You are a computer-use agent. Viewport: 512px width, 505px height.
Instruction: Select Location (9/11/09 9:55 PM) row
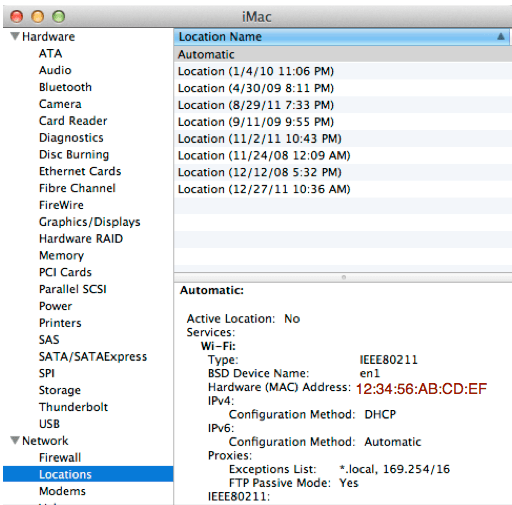343,122
